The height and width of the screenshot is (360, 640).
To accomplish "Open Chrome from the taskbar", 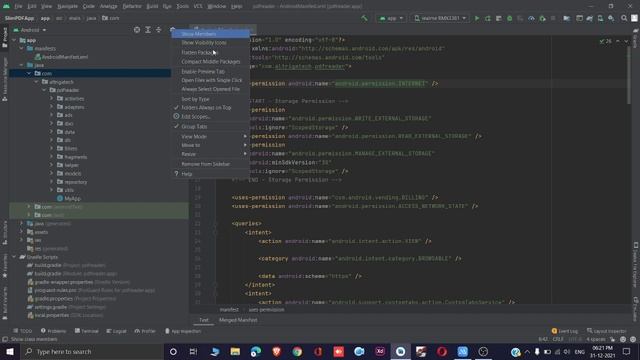I will pos(297,351).
